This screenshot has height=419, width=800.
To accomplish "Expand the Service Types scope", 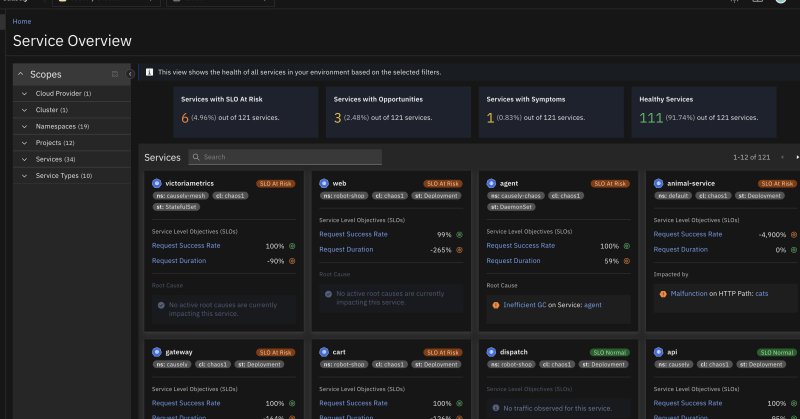I will point(24,176).
